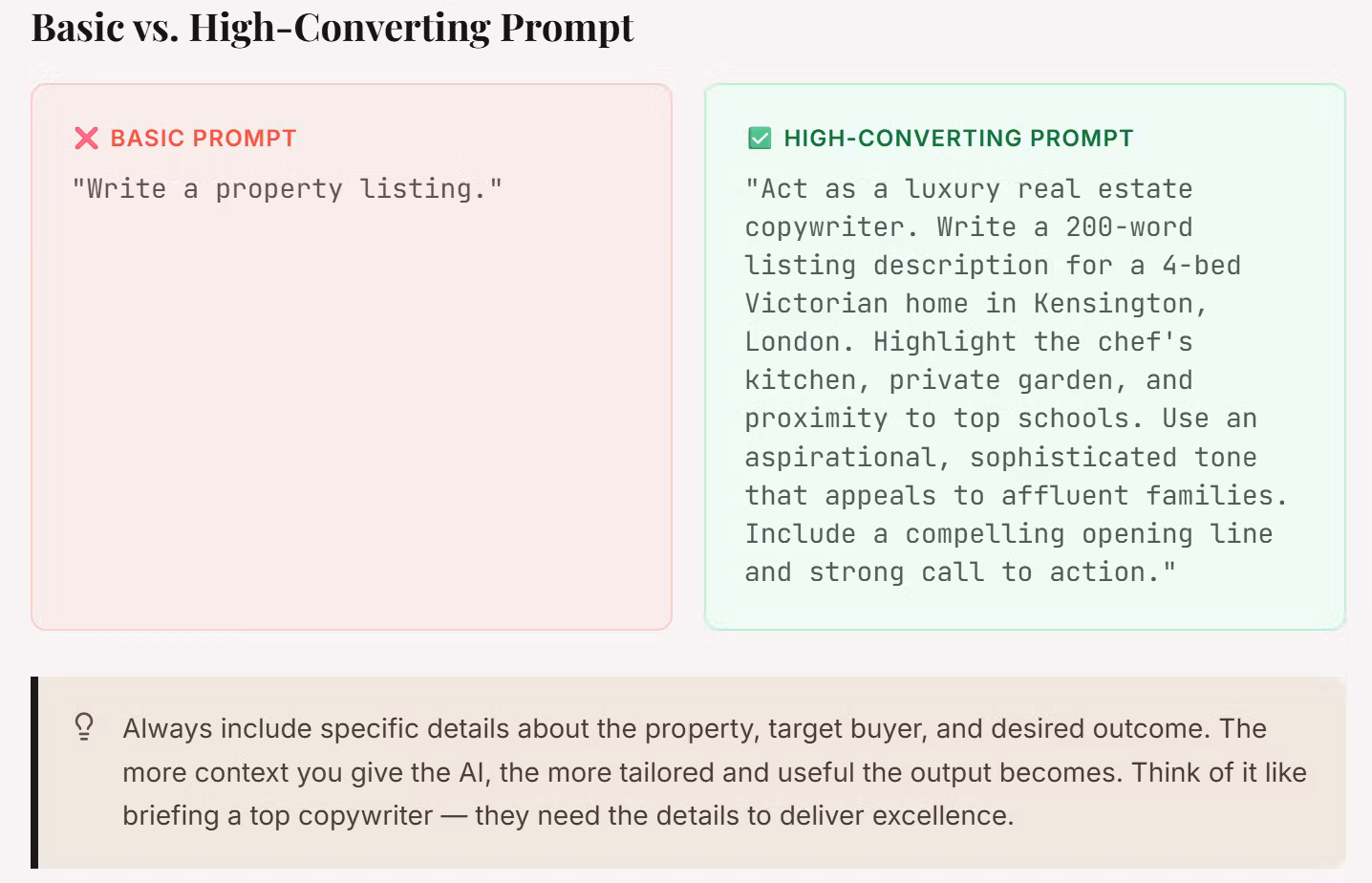Click the BASIC PROMPT label

[x=204, y=139]
